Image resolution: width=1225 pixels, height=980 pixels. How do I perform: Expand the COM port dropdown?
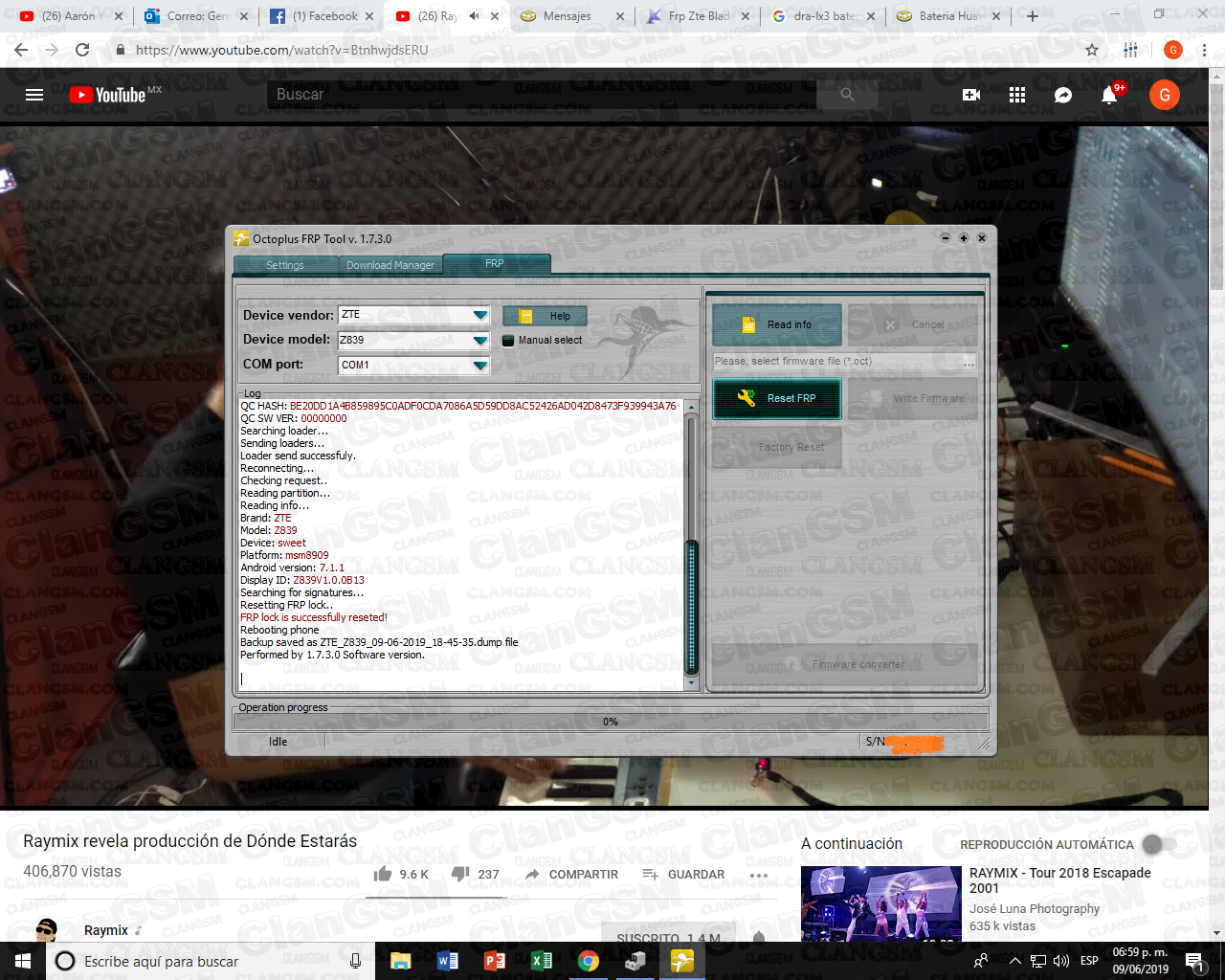[480, 365]
